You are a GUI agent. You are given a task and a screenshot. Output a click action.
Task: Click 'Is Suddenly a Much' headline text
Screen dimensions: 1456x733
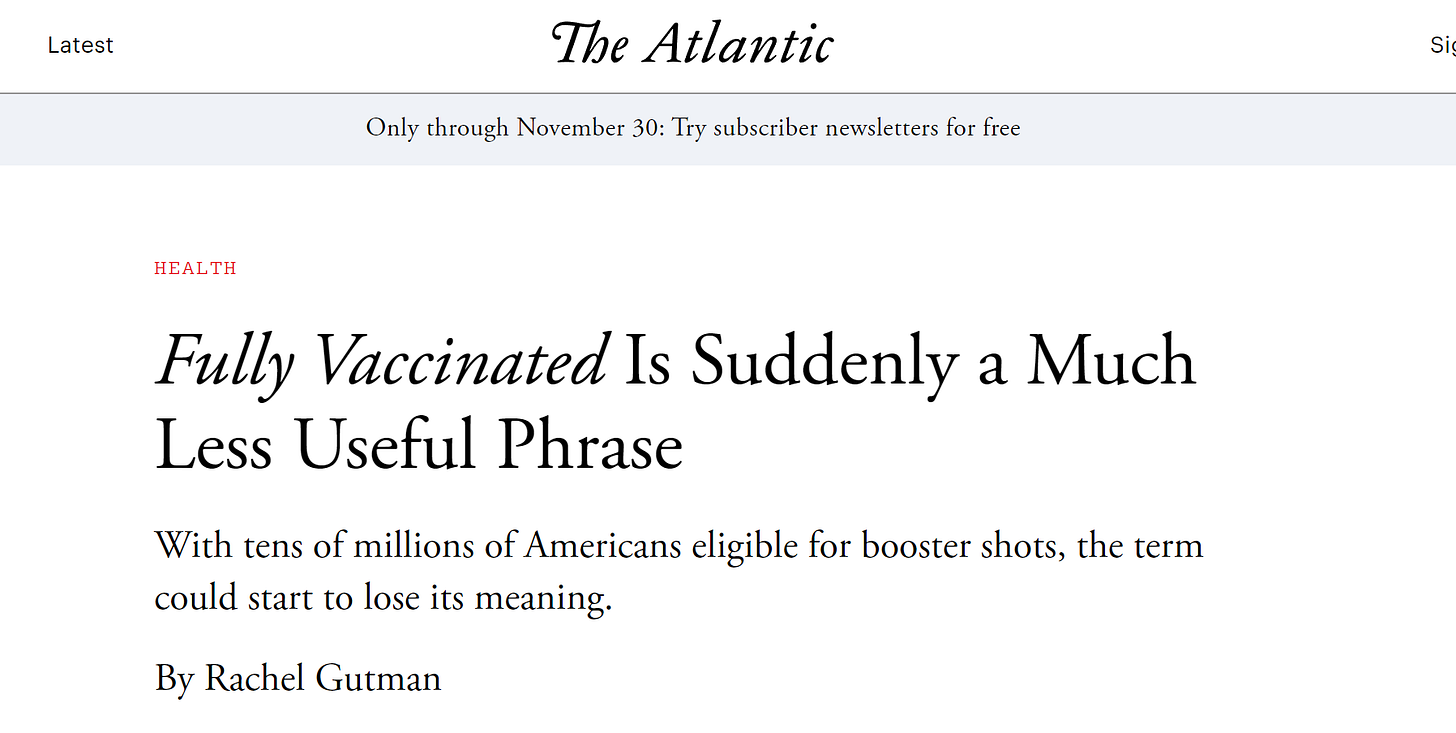click(x=910, y=360)
